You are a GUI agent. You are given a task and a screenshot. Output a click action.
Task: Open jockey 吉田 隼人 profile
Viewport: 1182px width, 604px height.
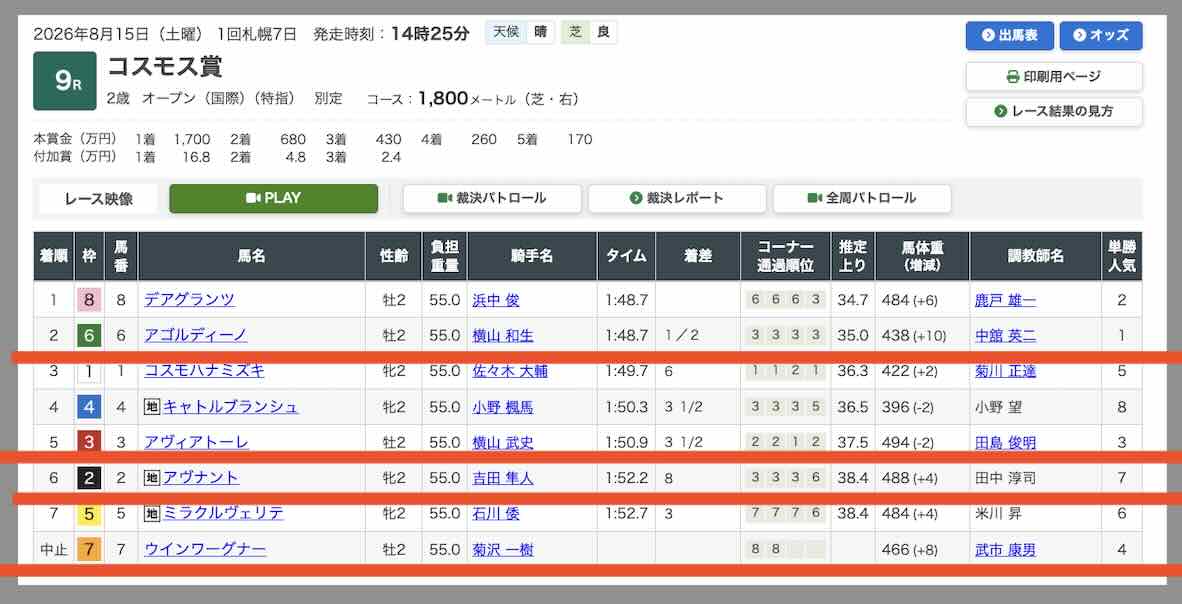pos(503,478)
